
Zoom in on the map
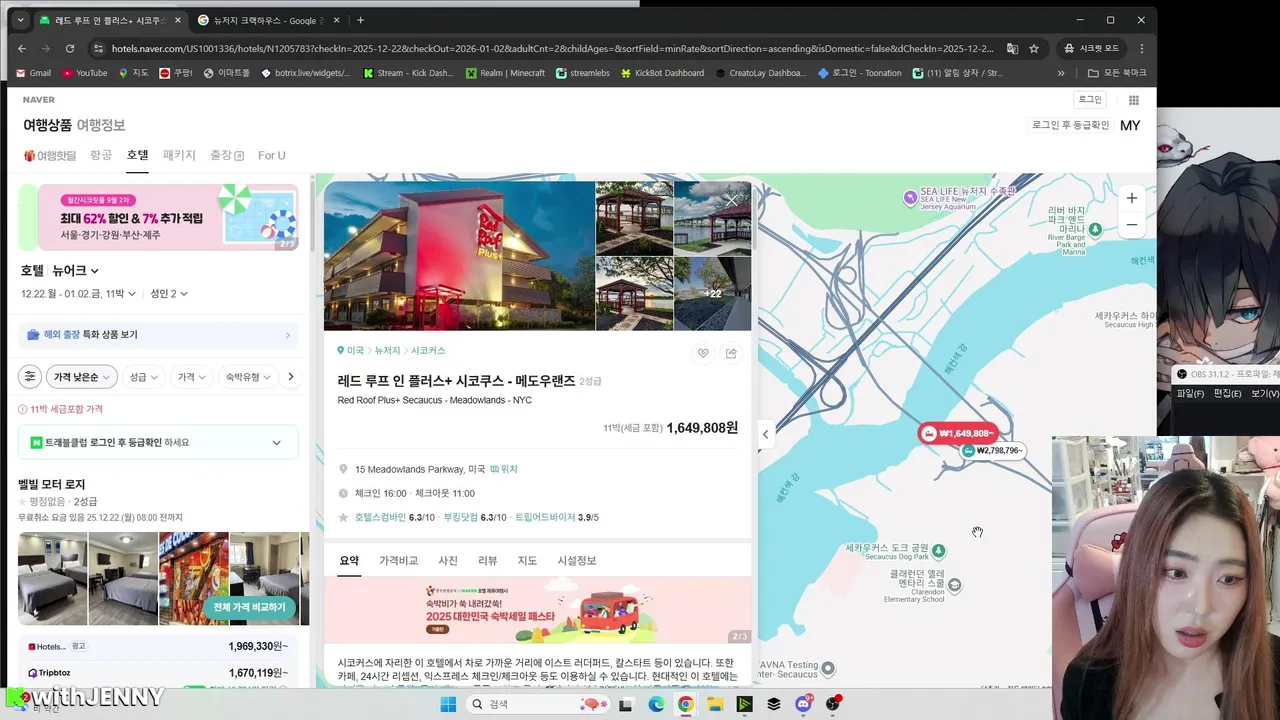1131,198
